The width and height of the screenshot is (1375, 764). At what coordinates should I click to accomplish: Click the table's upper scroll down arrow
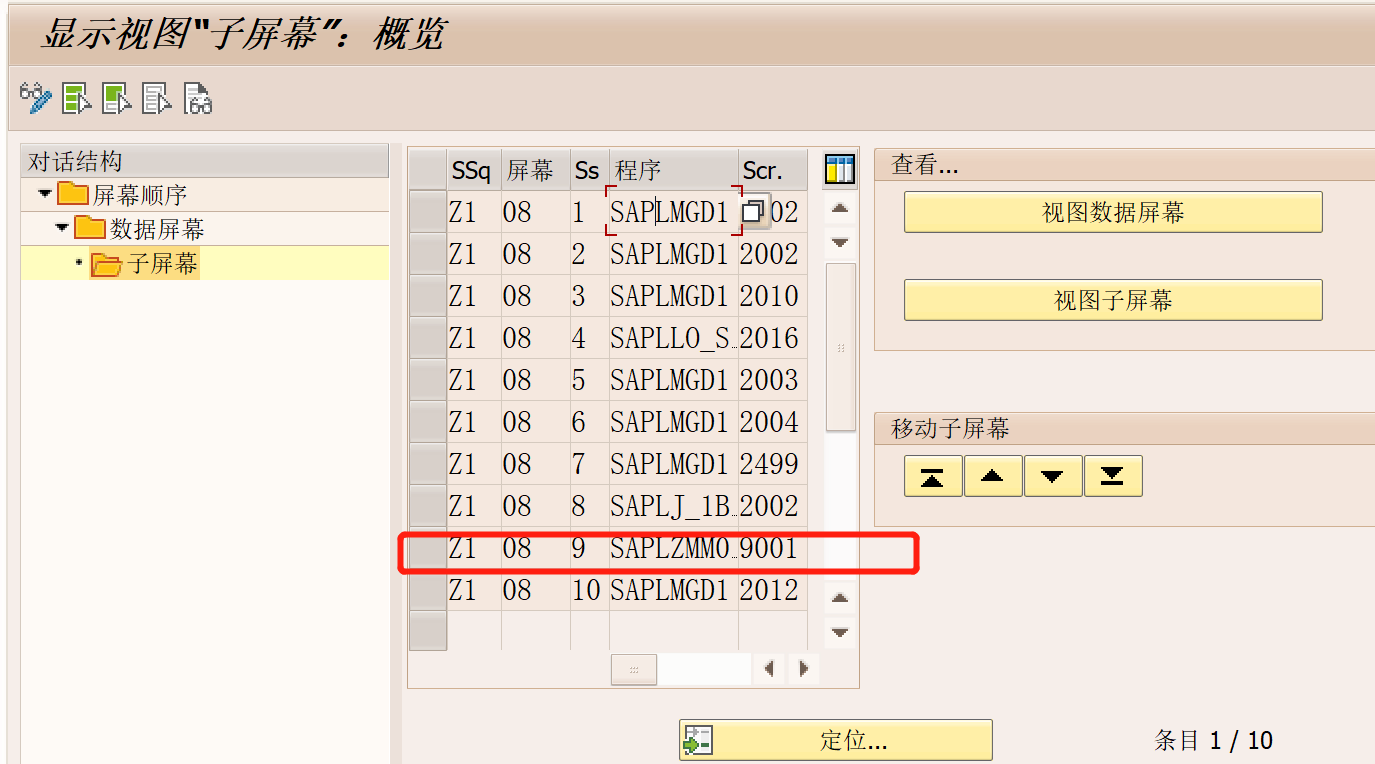840,243
